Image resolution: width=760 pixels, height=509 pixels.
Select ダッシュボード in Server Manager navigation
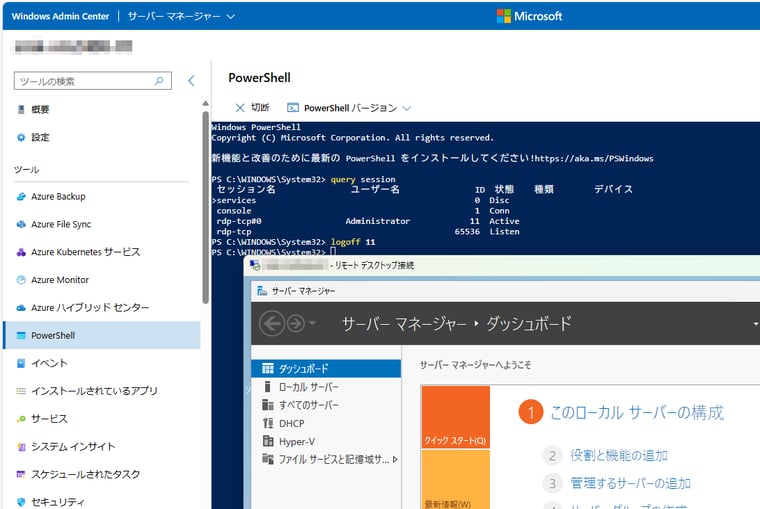coord(326,368)
